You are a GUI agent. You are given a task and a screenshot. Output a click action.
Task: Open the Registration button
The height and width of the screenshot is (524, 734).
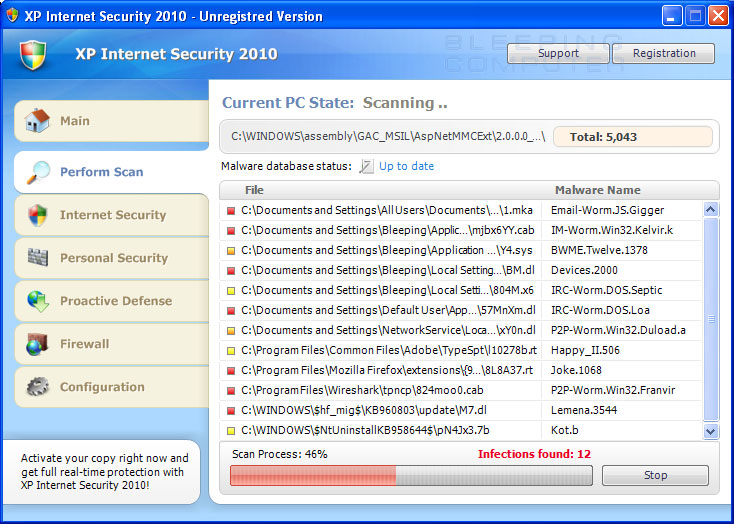[664, 53]
